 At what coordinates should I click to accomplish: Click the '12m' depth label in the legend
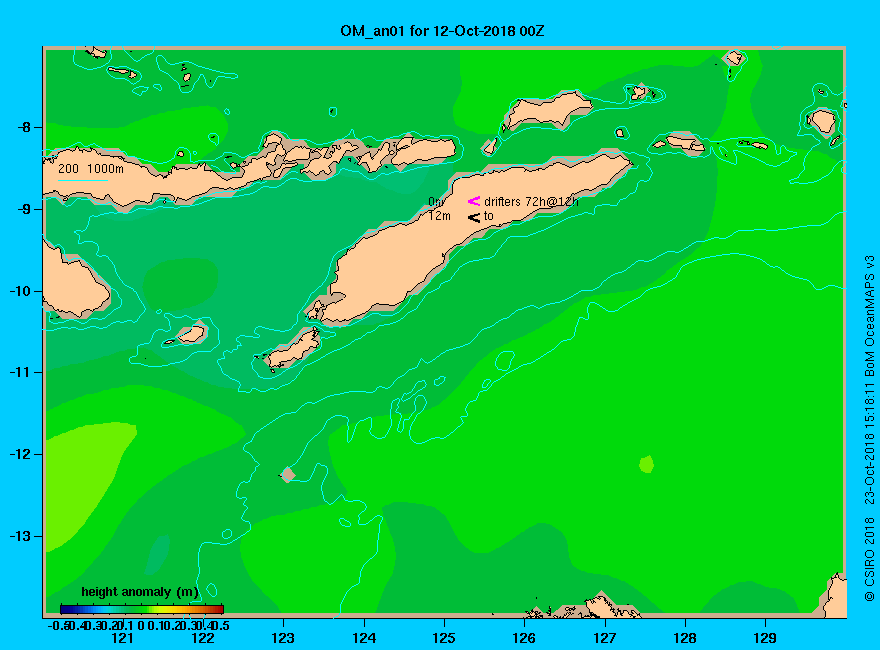coord(439,216)
